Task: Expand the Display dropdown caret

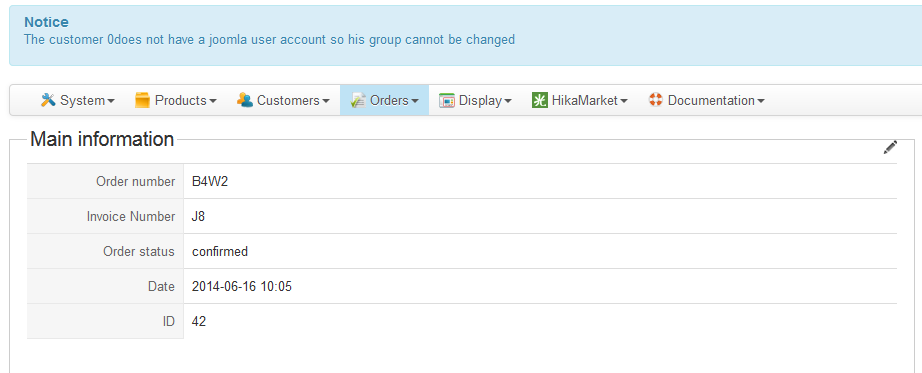Action: [x=507, y=101]
